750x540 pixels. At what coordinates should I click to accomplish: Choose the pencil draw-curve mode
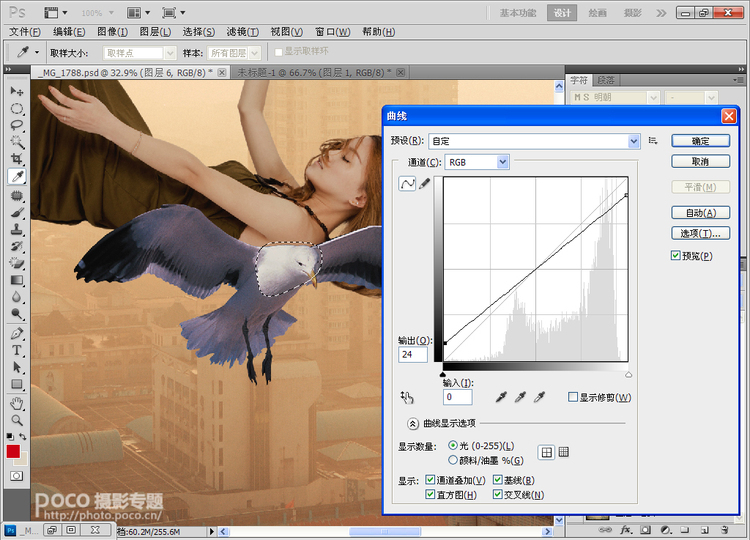[x=424, y=184]
